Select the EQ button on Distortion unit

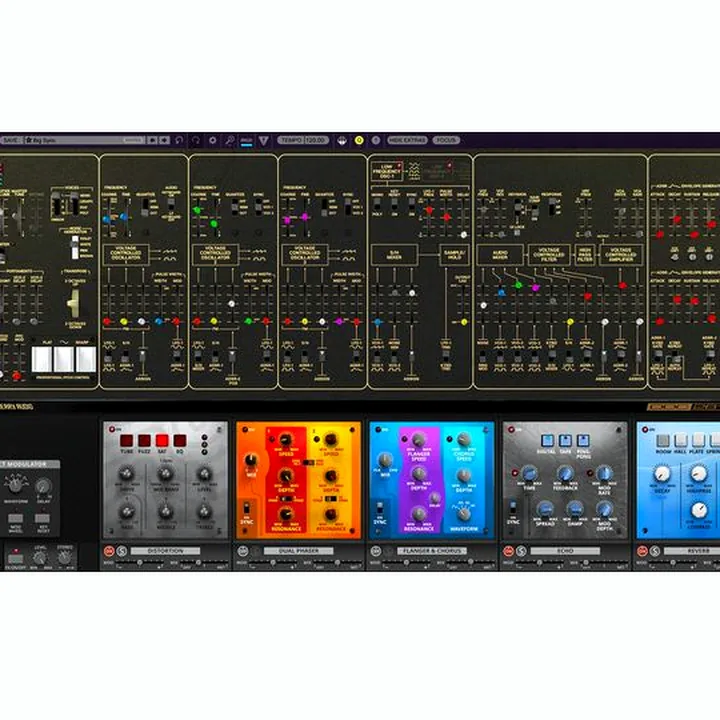pos(180,441)
